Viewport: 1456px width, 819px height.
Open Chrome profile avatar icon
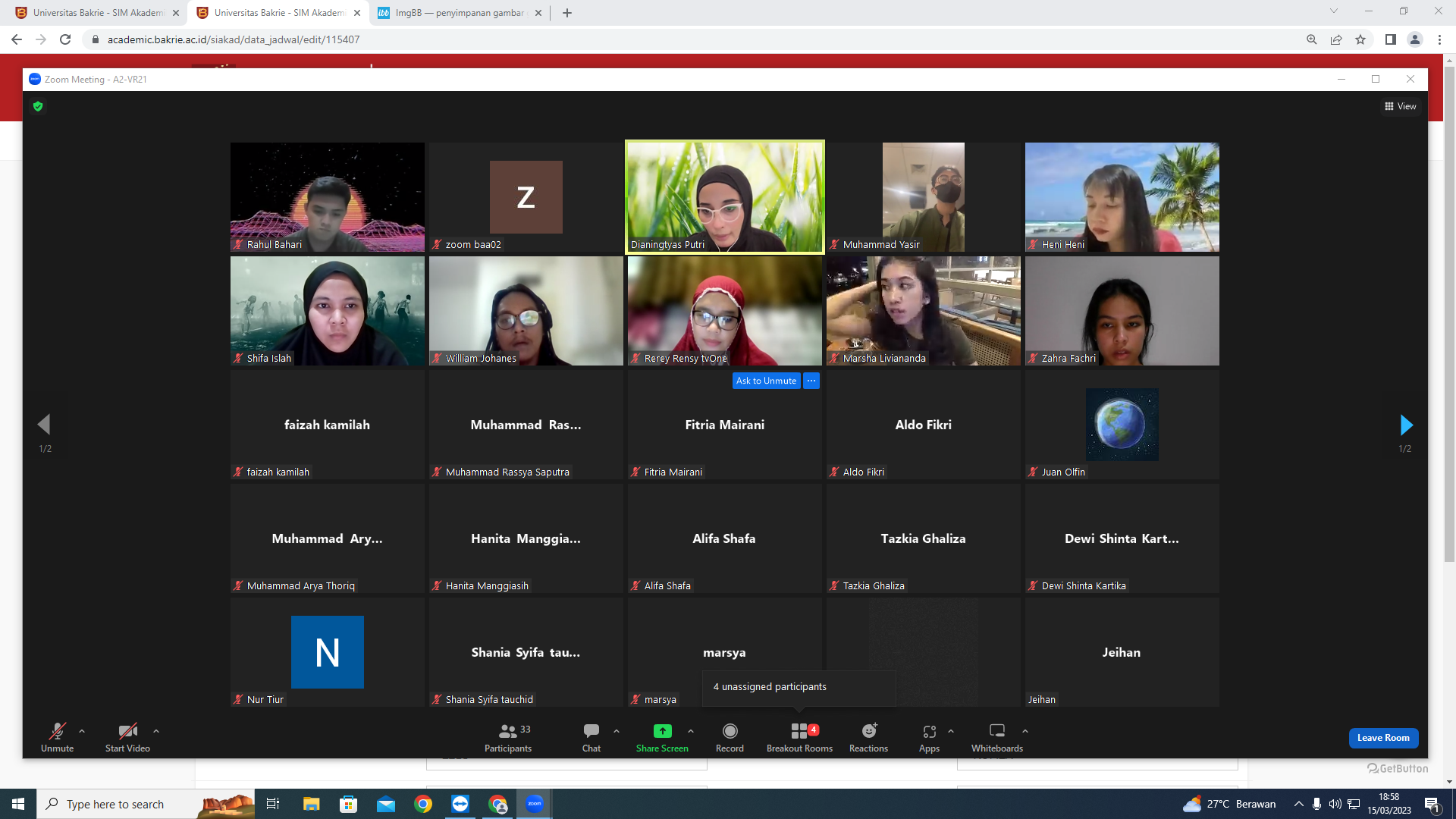1414,39
